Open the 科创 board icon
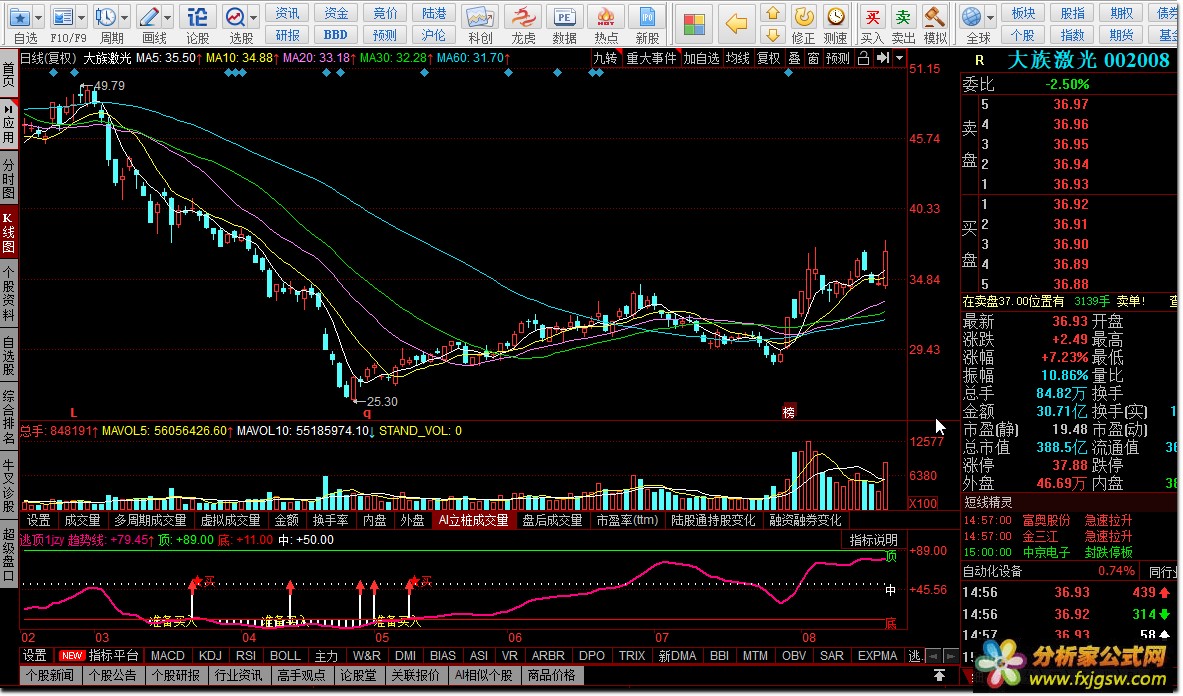This screenshot has height=696, width=1183. [x=480, y=17]
